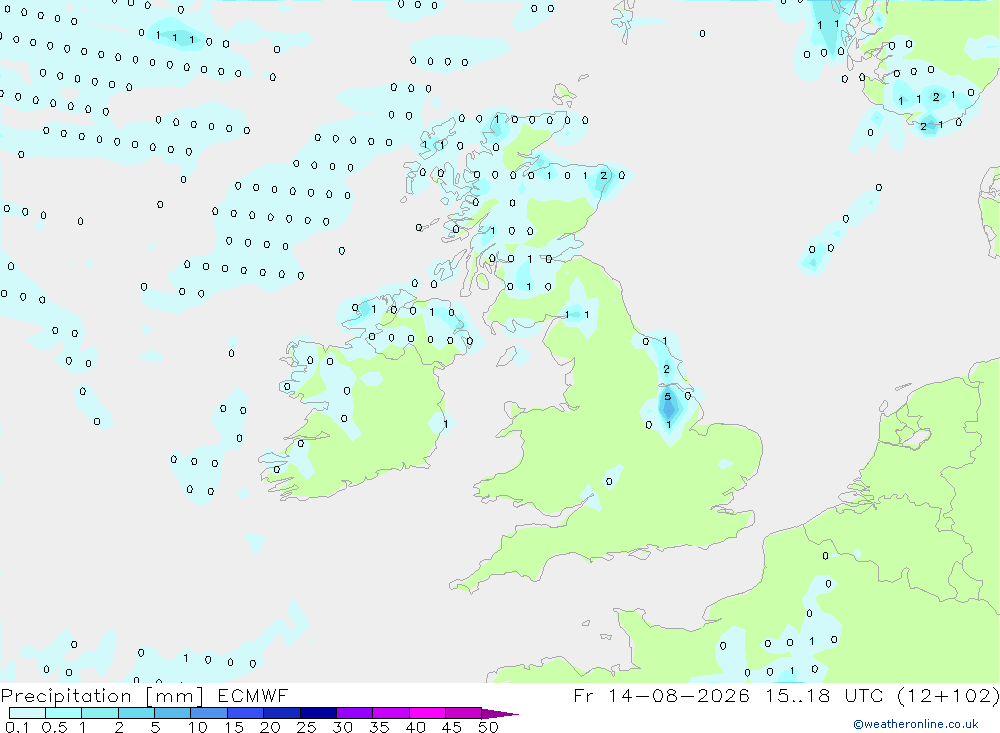Click the 1–2 mm legend color box
1000x733 pixels.
point(100,713)
